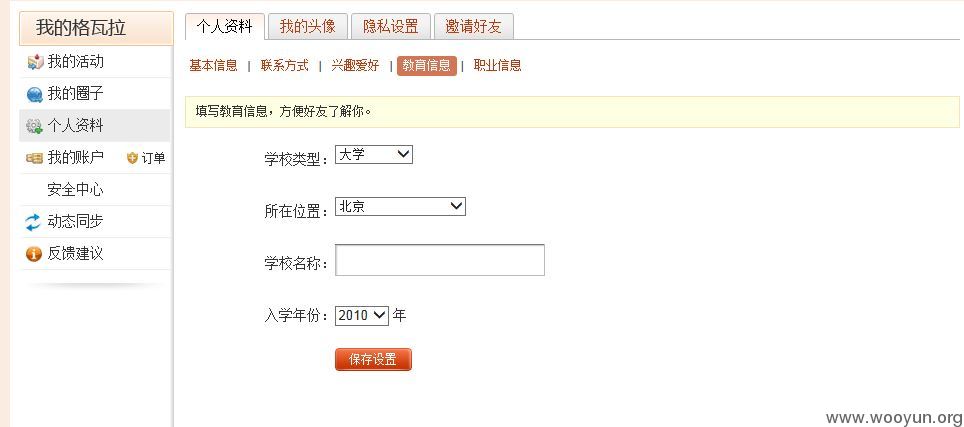Open 安全中心 in the sidebar
The height and width of the screenshot is (427, 964).
point(75,190)
